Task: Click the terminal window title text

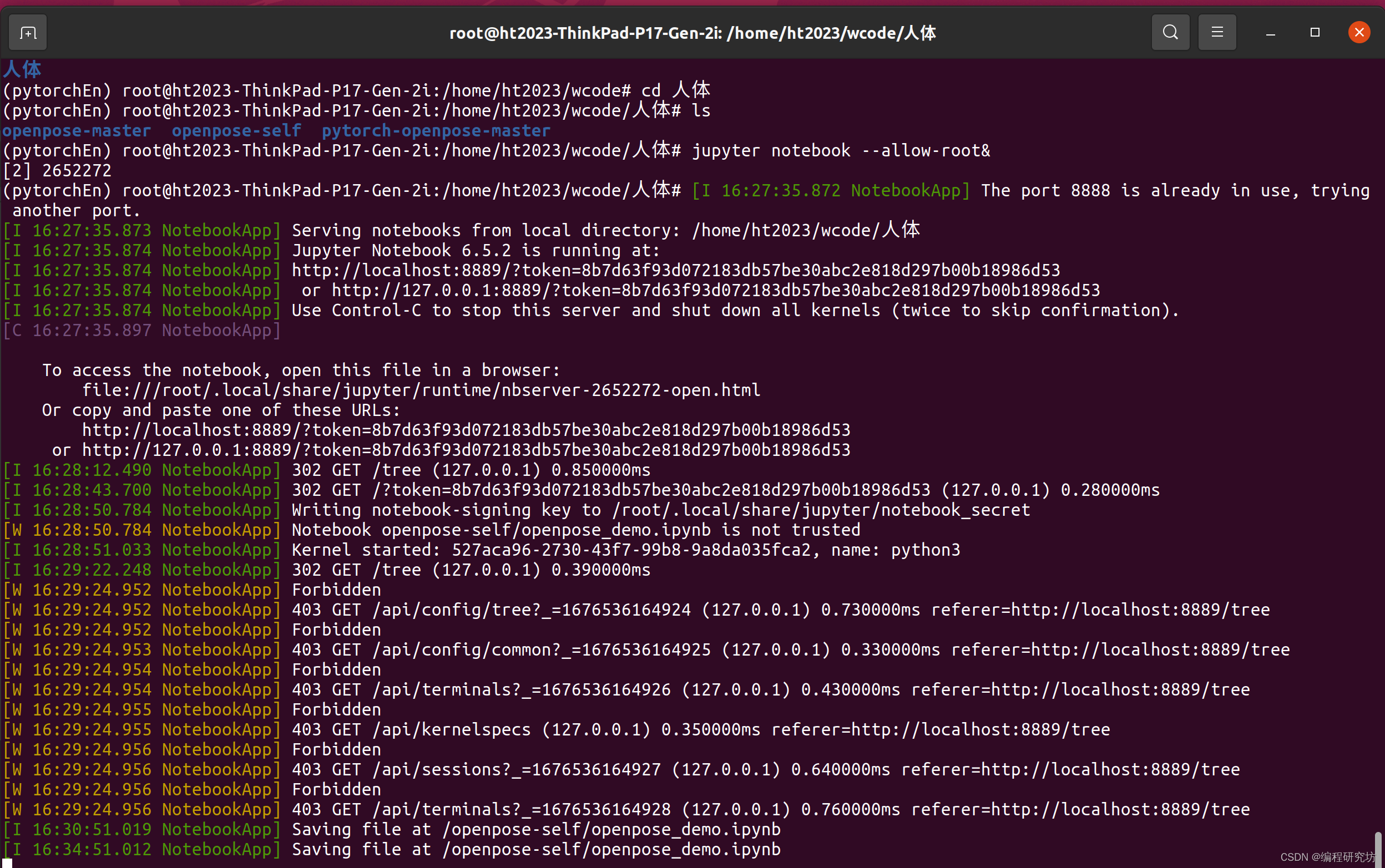Action: click(x=692, y=33)
